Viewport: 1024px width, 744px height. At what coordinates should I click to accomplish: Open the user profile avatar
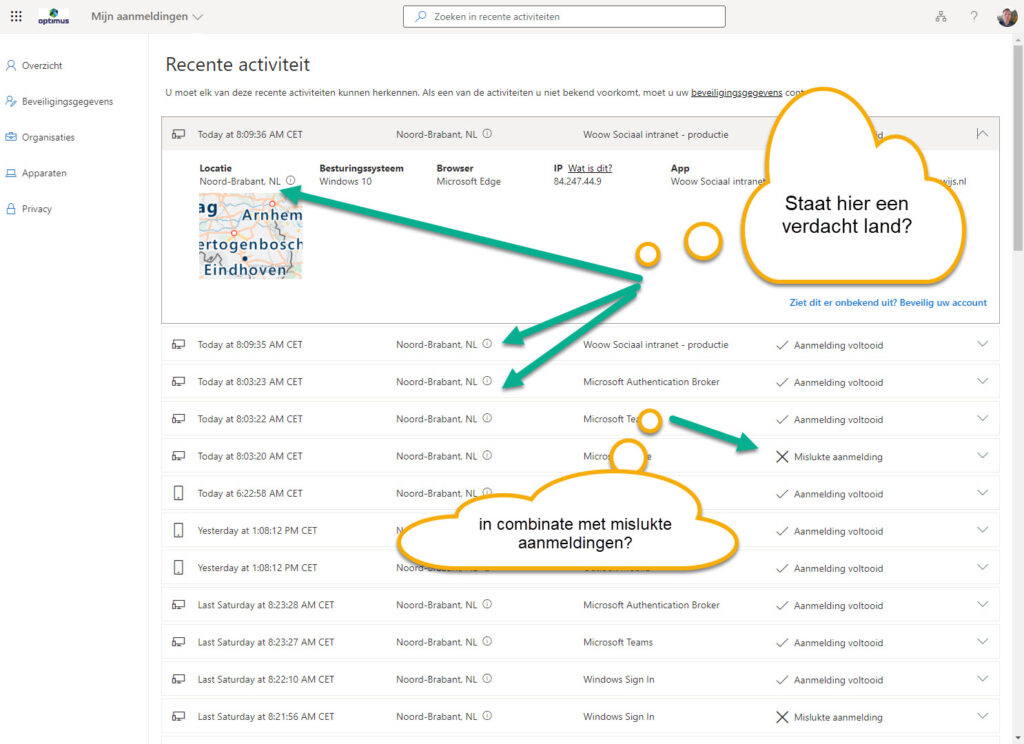1006,17
